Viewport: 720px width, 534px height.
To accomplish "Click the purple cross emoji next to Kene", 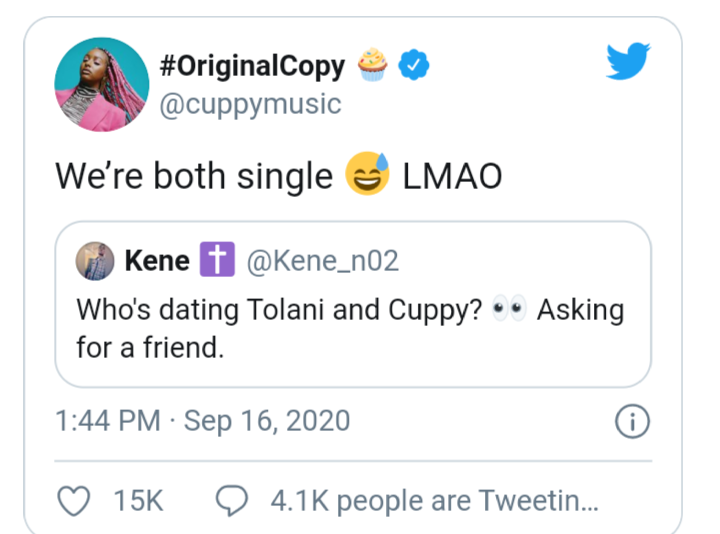I will coord(216,262).
